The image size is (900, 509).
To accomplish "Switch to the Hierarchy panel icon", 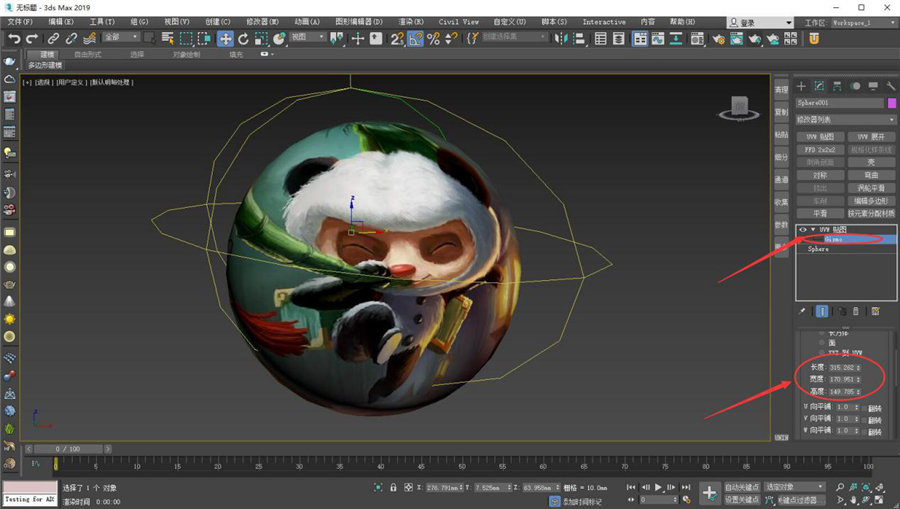I will tap(837, 86).
